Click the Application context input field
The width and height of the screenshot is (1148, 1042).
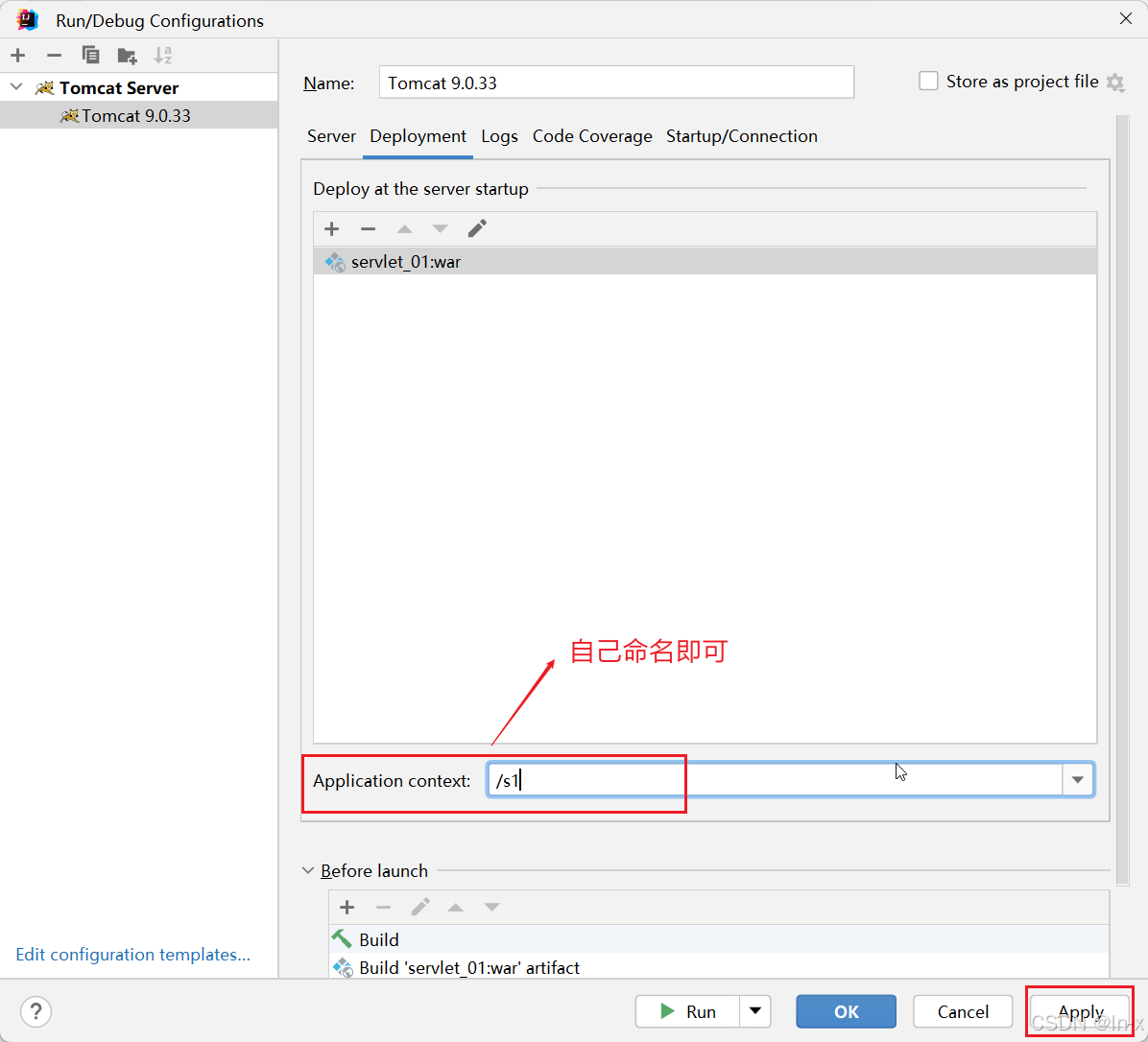(775, 780)
